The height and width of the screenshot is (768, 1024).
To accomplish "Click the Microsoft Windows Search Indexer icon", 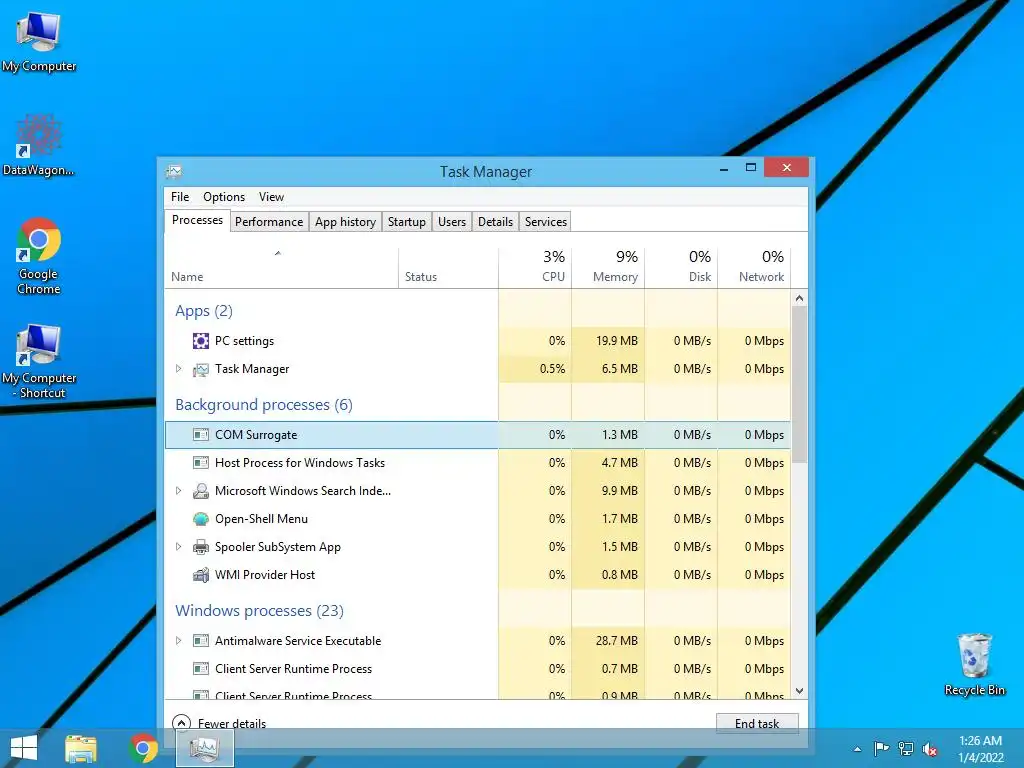I will coord(200,491).
